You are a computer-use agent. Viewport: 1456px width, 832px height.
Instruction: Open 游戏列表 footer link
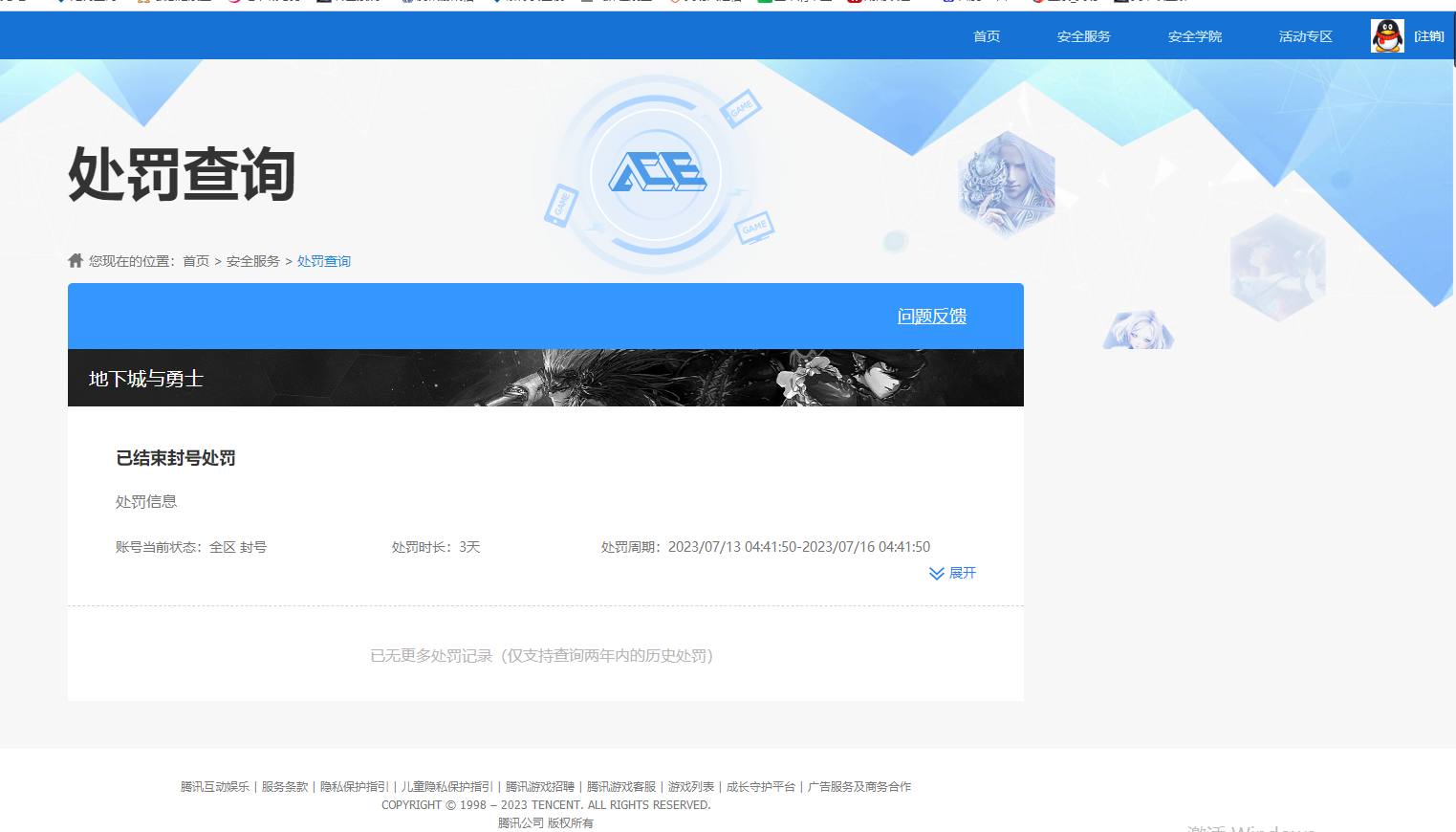click(691, 786)
